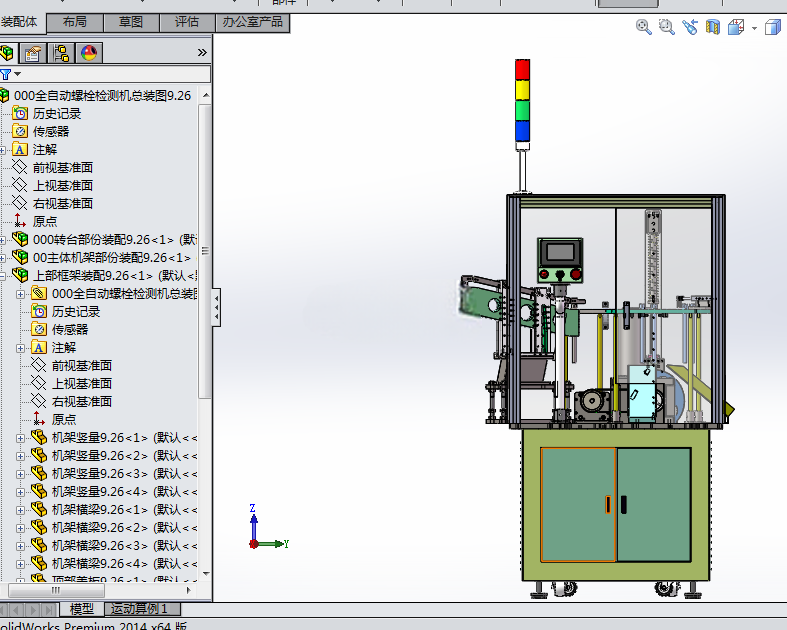This screenshot has width=787, height=630.
Task: Switch to the 草图 ribbon tab
Action: (x=131, y=22)
